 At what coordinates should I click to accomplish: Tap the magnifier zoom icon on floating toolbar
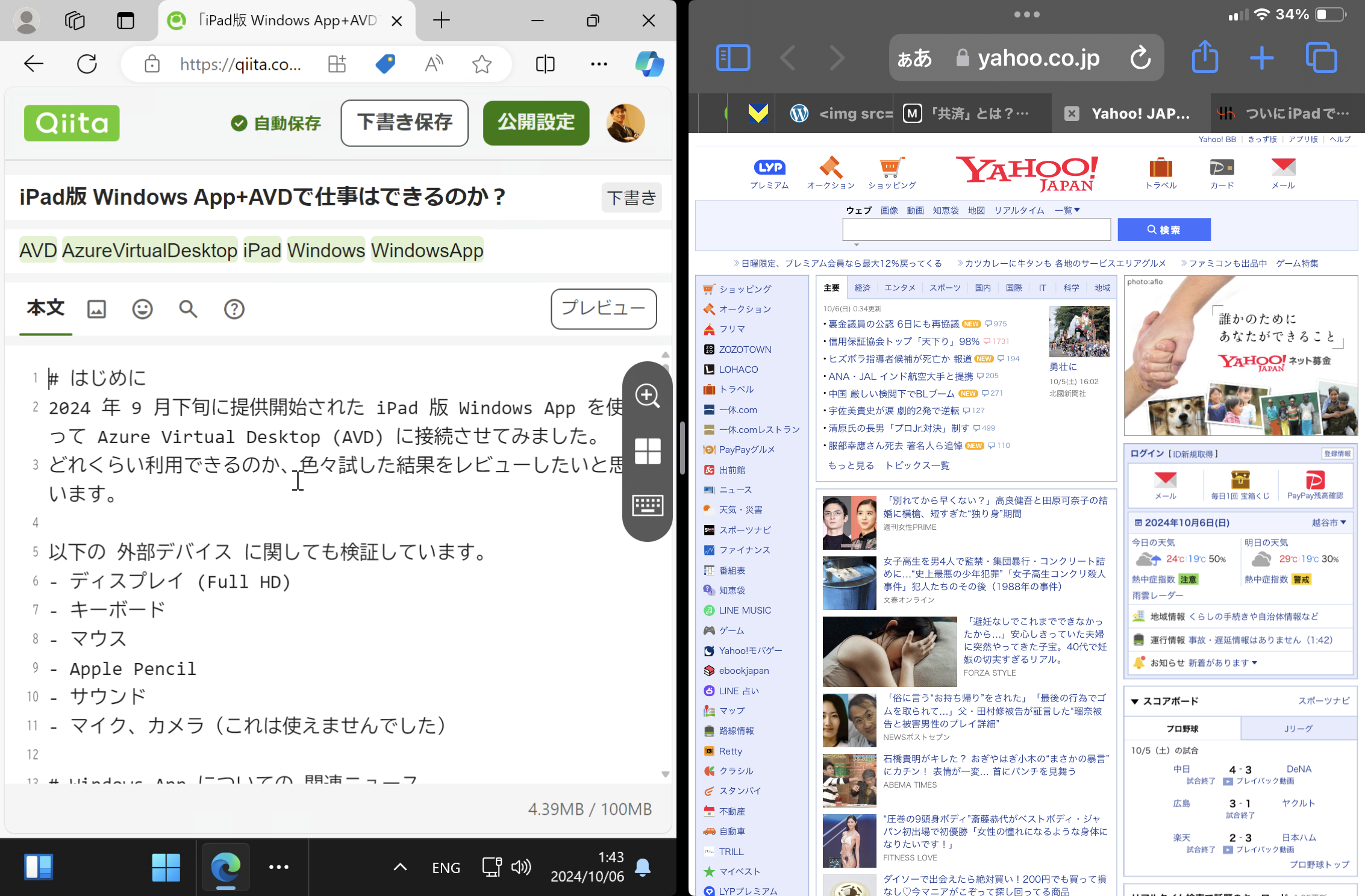pos(648,396)
